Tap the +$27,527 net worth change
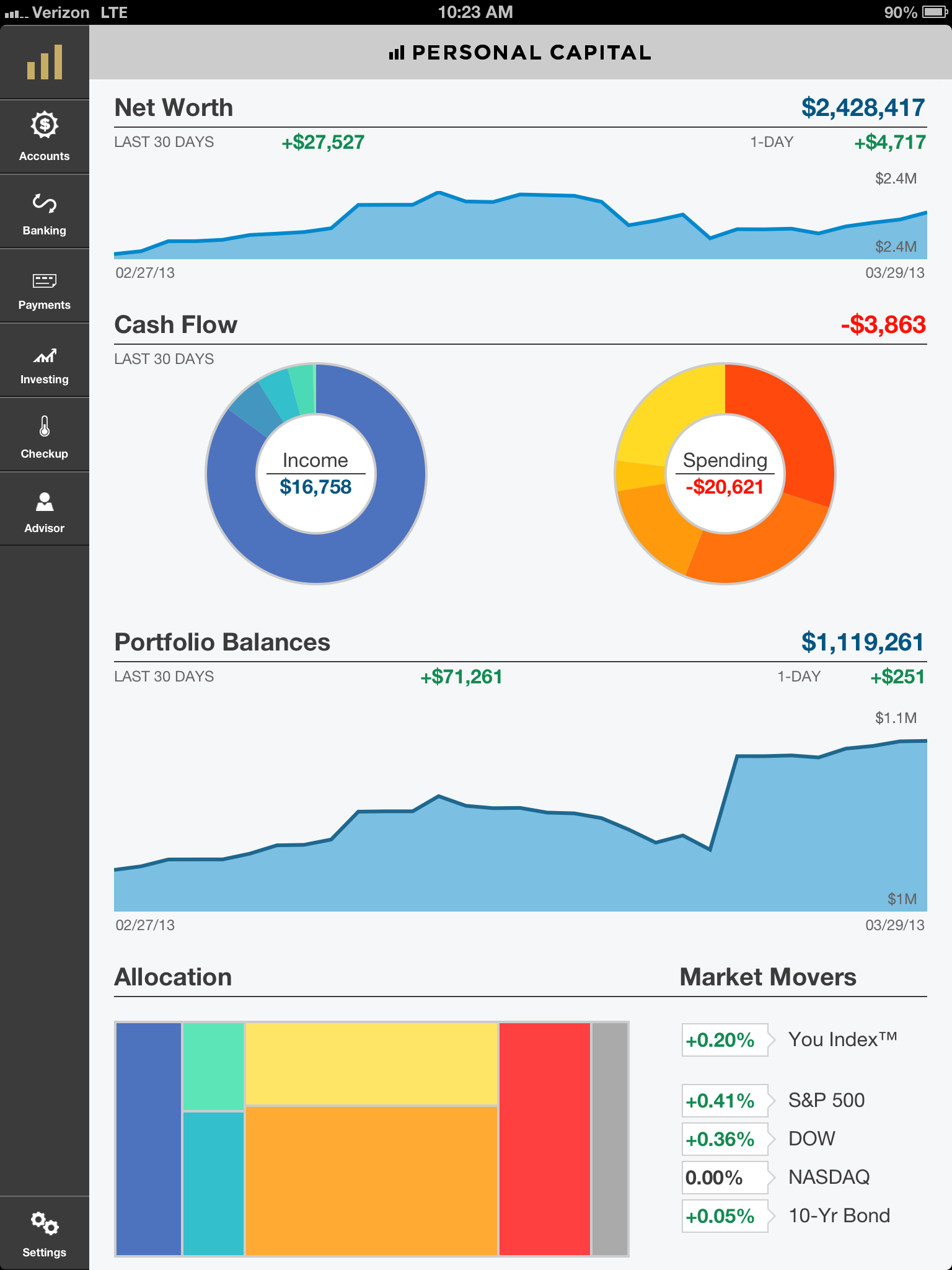Viewport: 952px width, 1270px height. point(323,142)
